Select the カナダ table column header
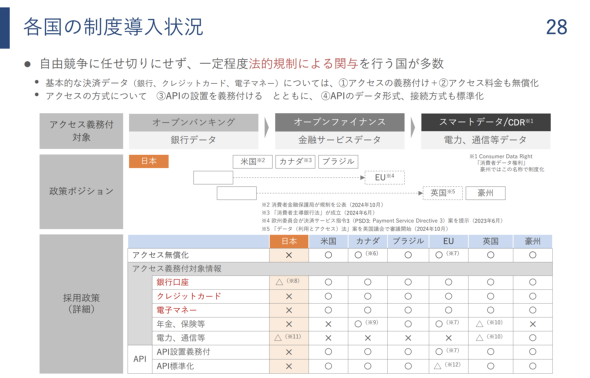Screen dimensions: 590x378 [368, 241]
